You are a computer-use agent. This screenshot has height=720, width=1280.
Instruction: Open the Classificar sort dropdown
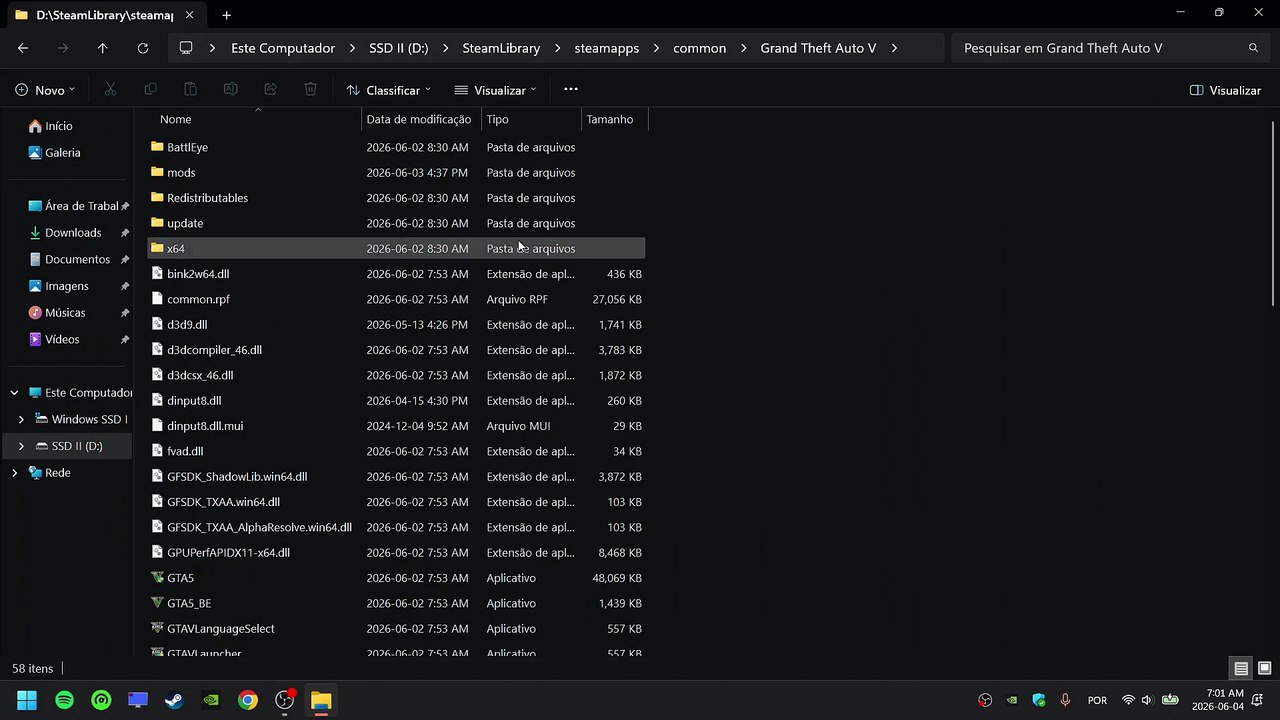(388, 90)
